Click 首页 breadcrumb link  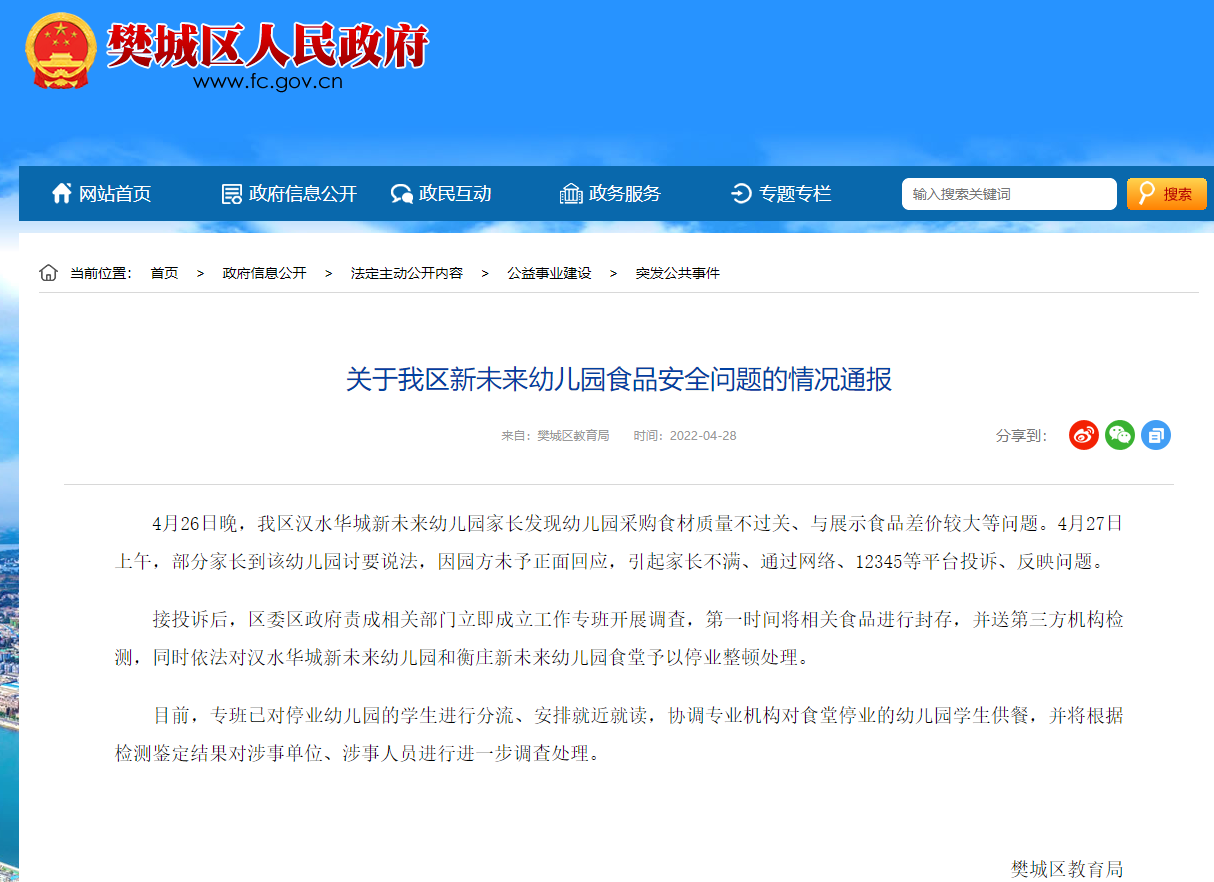pyautogui.click(x=164, y=273)
